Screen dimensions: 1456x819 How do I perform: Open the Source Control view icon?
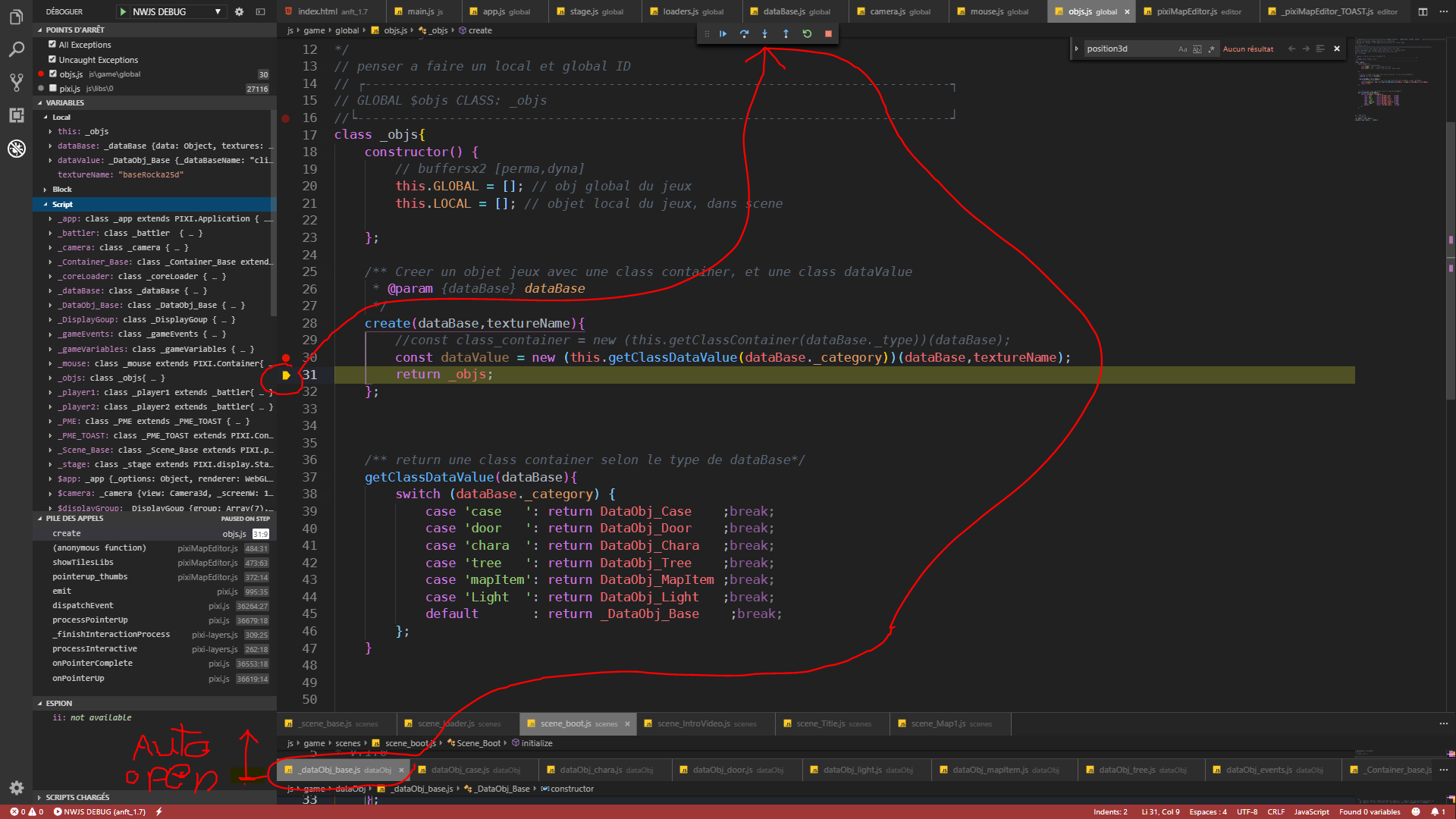point(16,83)
